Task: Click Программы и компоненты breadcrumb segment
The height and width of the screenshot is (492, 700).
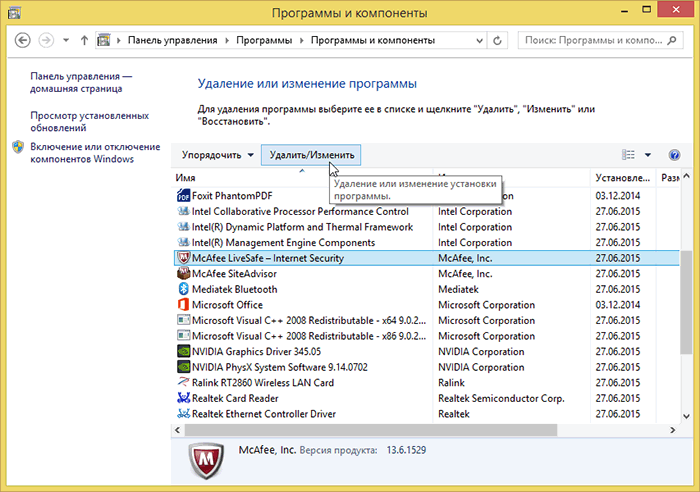Action: [373, 40]
